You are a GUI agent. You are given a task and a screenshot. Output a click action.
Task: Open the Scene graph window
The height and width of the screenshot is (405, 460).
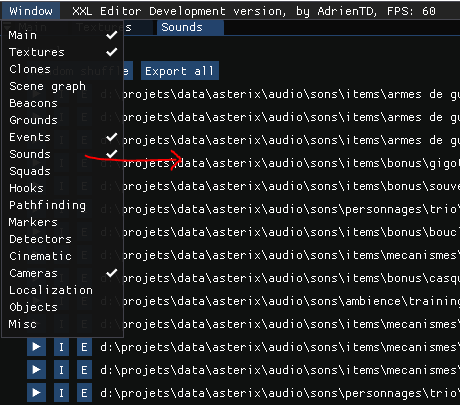[63, 86]
